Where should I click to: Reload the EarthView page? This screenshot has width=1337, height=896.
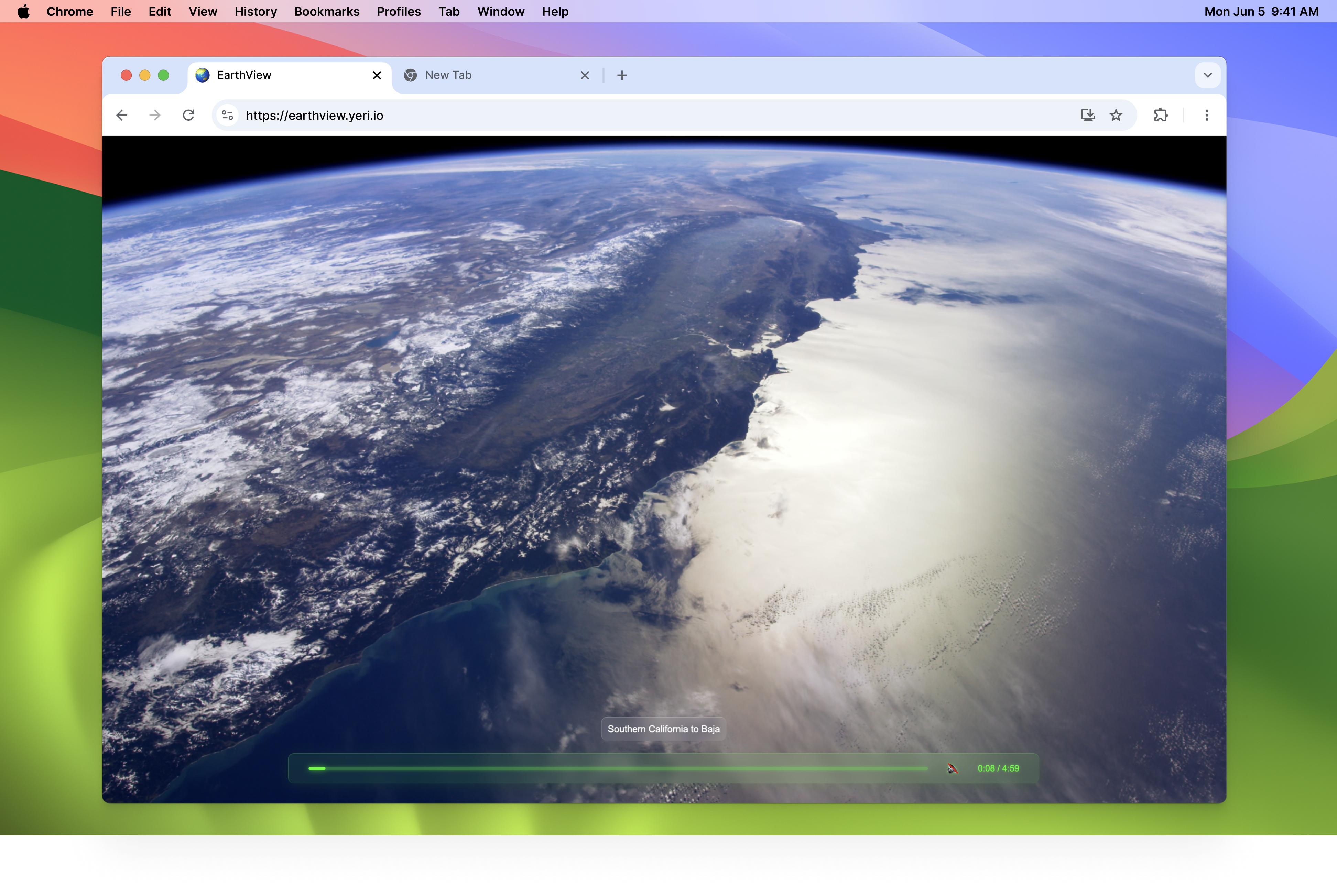[188, 116]
